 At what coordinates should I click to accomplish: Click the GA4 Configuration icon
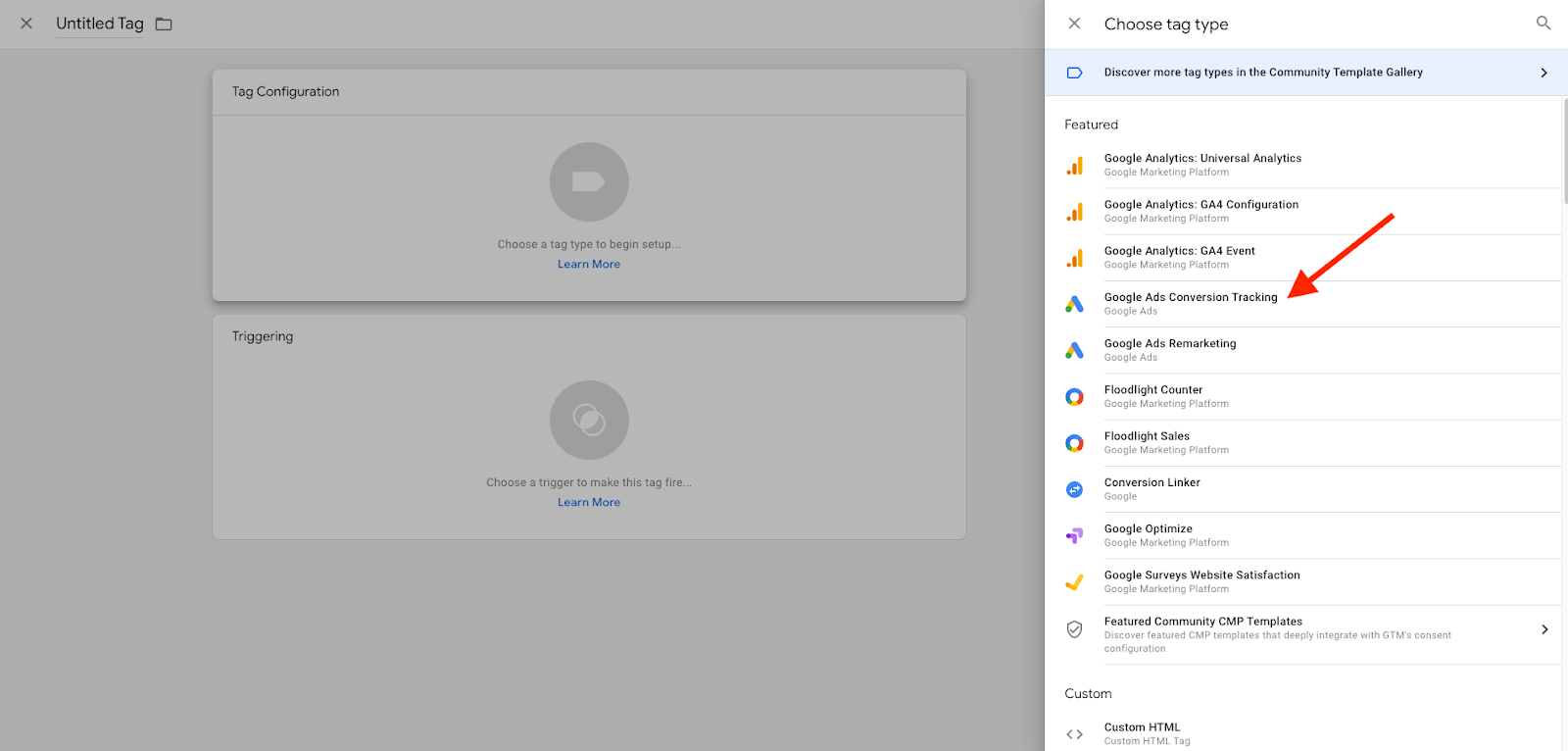(1074, 212)
